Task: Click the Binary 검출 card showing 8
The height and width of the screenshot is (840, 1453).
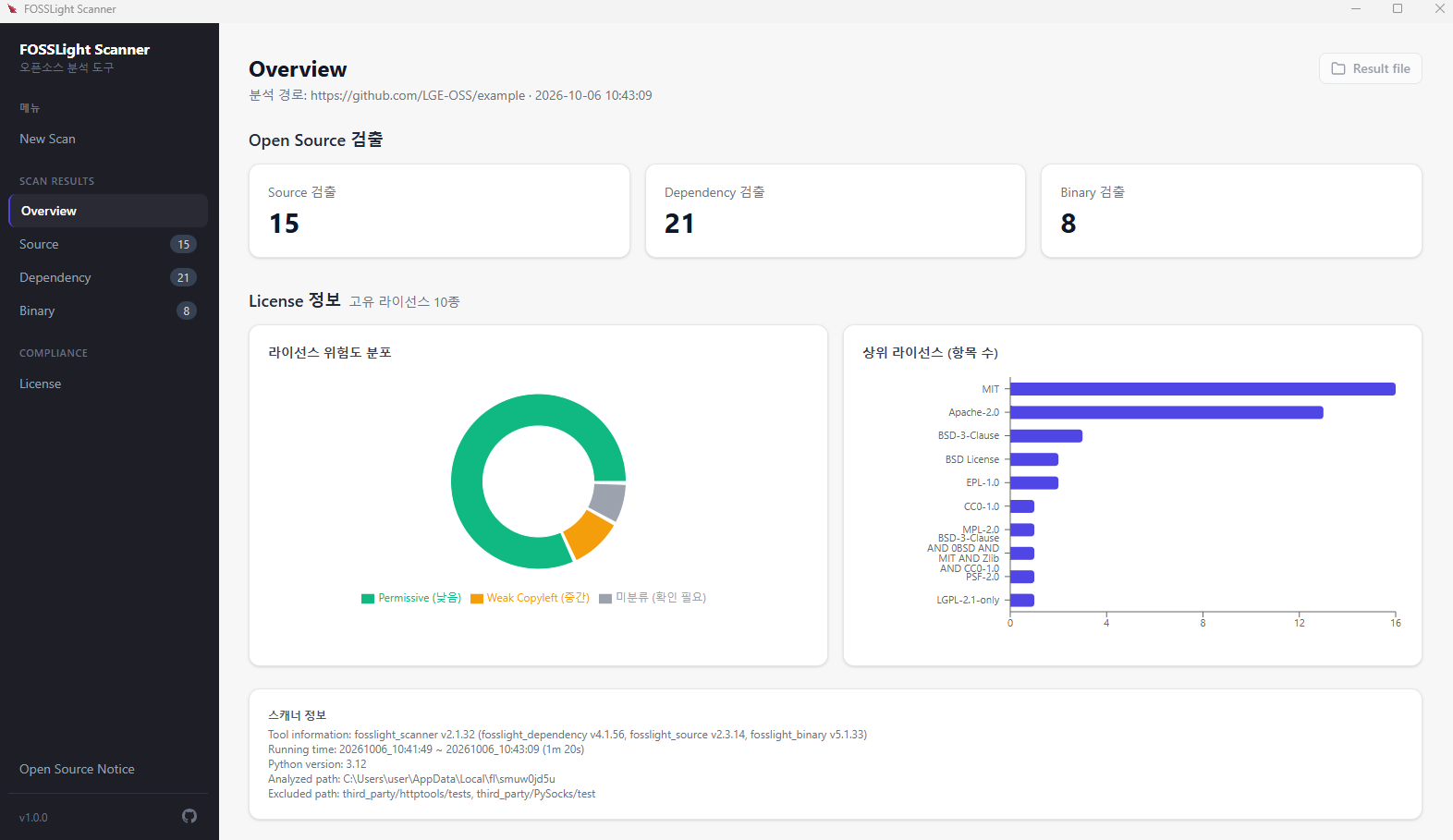Action: tap(1231, 211)
